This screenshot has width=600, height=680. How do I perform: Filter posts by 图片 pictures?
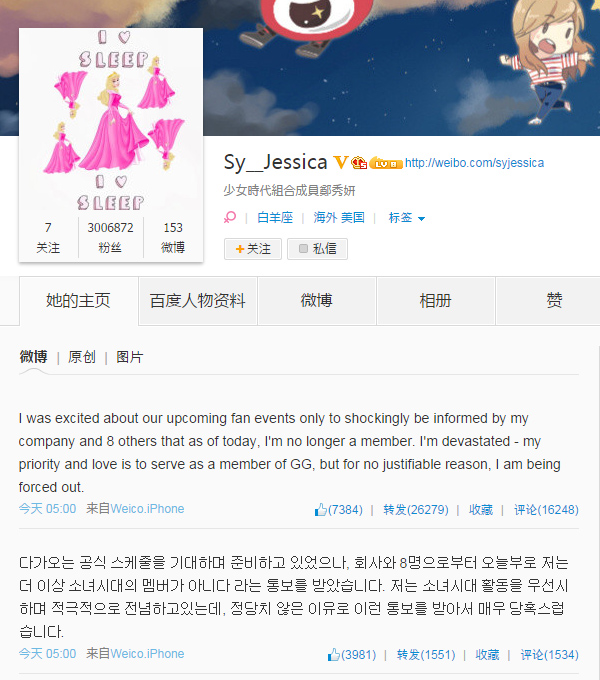[x=130, y=357]
